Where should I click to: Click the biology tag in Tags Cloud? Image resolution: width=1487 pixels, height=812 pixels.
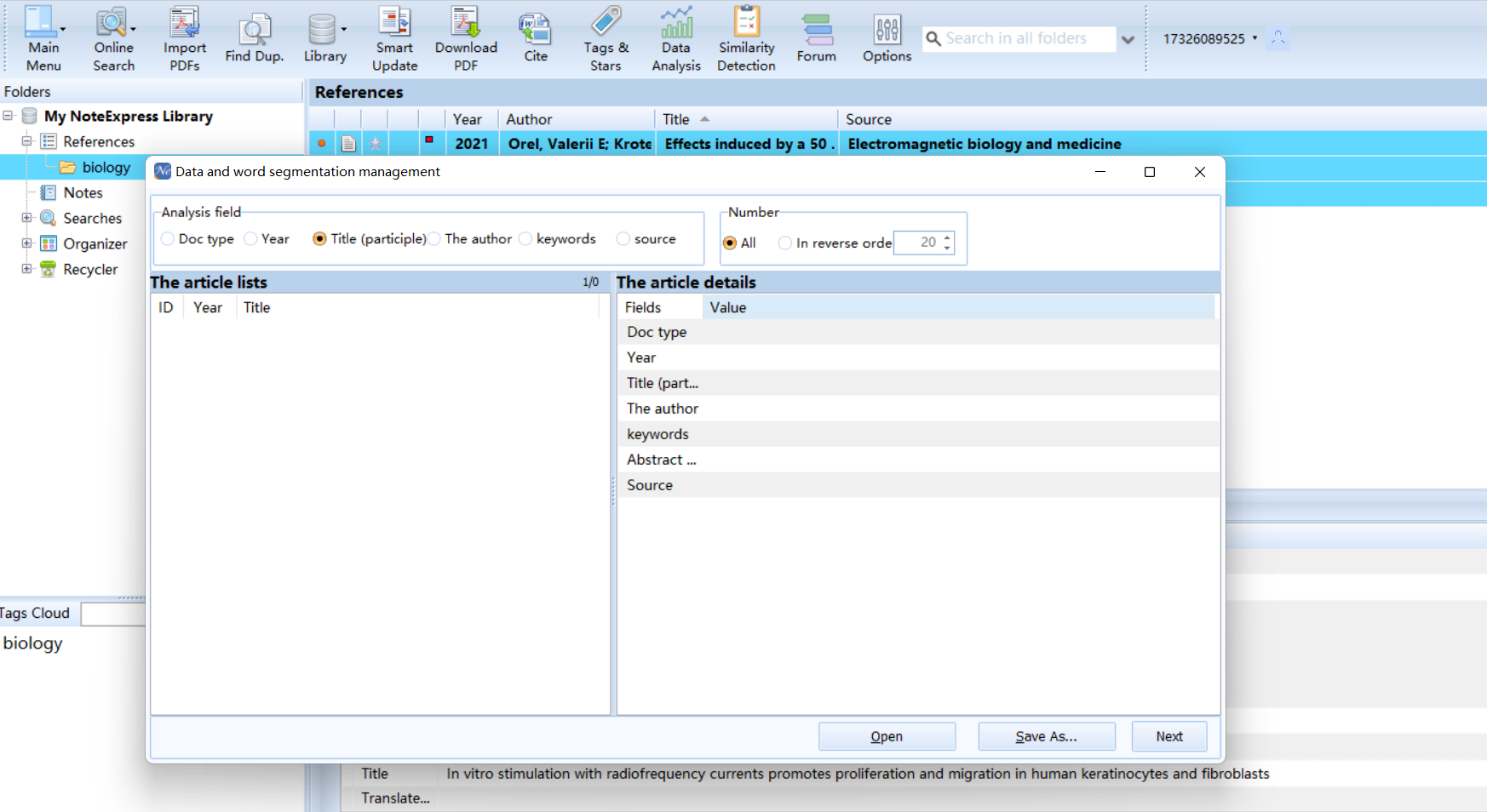pos(32,643)
